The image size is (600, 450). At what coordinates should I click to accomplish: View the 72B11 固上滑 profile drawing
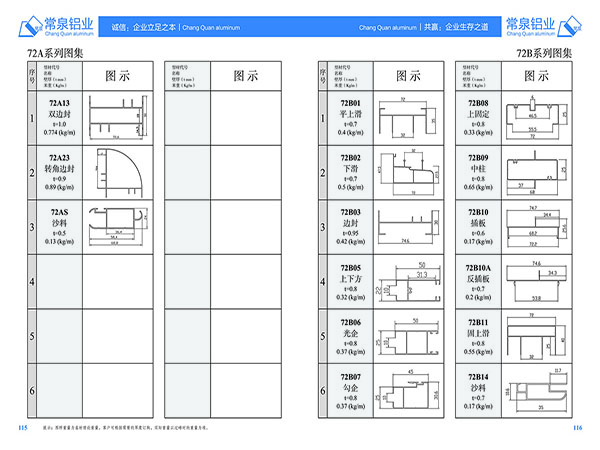coord(536,337)
